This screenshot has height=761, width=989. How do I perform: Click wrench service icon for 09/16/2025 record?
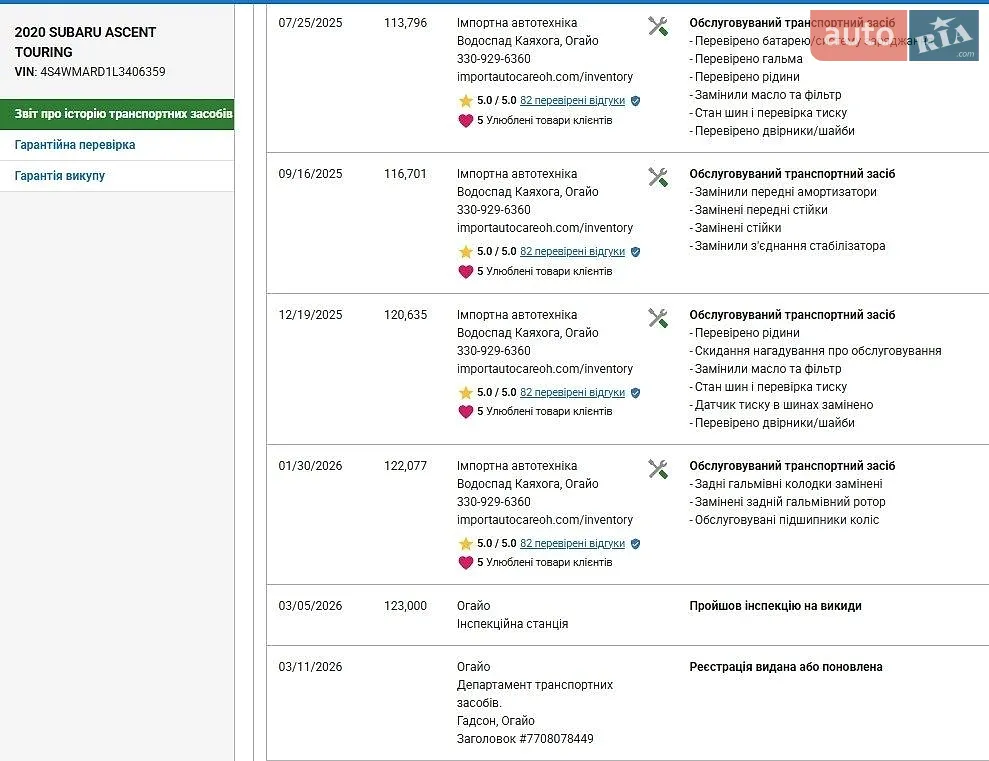(x=658, y=177)
